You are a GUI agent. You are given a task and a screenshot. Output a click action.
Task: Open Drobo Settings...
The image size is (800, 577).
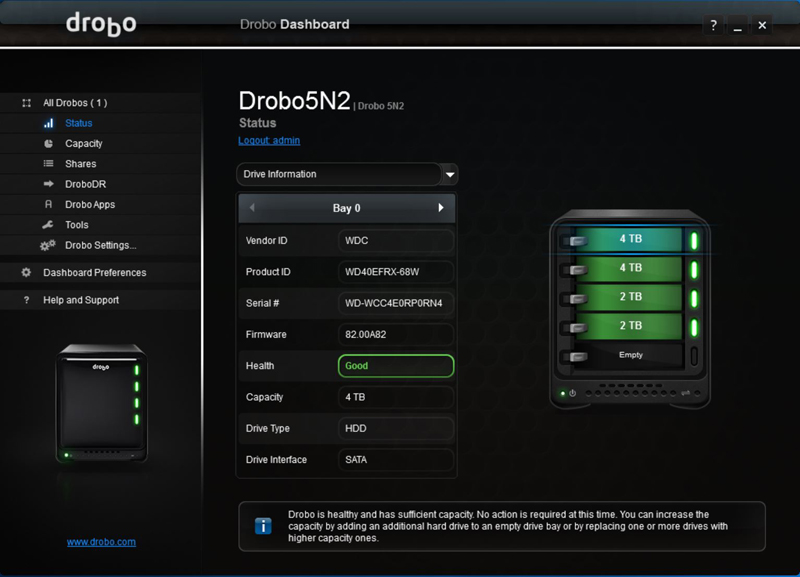click(x=101, y=245)
